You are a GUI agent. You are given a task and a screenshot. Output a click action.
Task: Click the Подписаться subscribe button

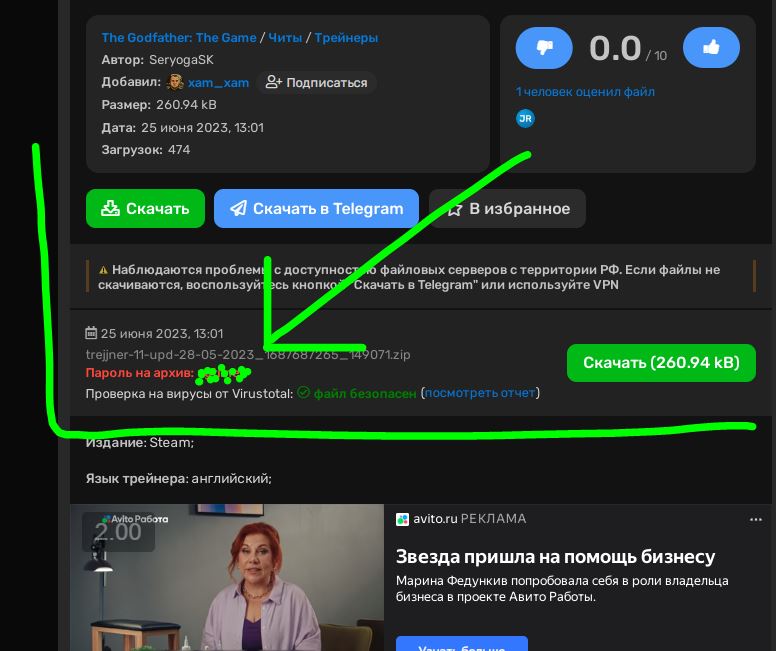pos(317,82)
